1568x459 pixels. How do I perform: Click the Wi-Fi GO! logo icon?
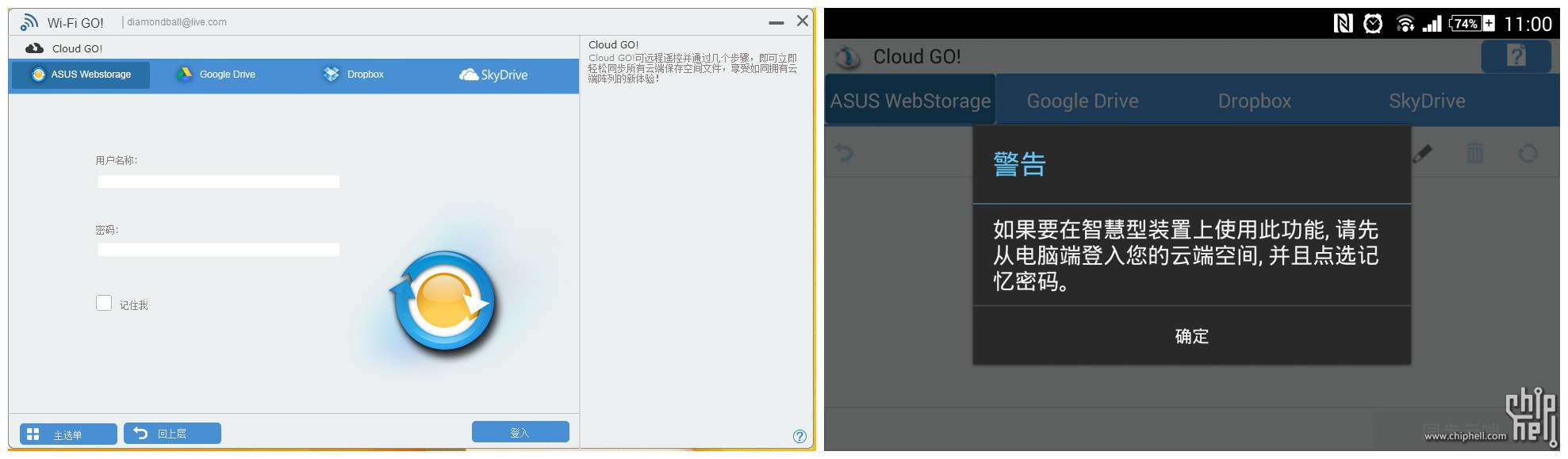pyautogui.click(x=29, y=22)
